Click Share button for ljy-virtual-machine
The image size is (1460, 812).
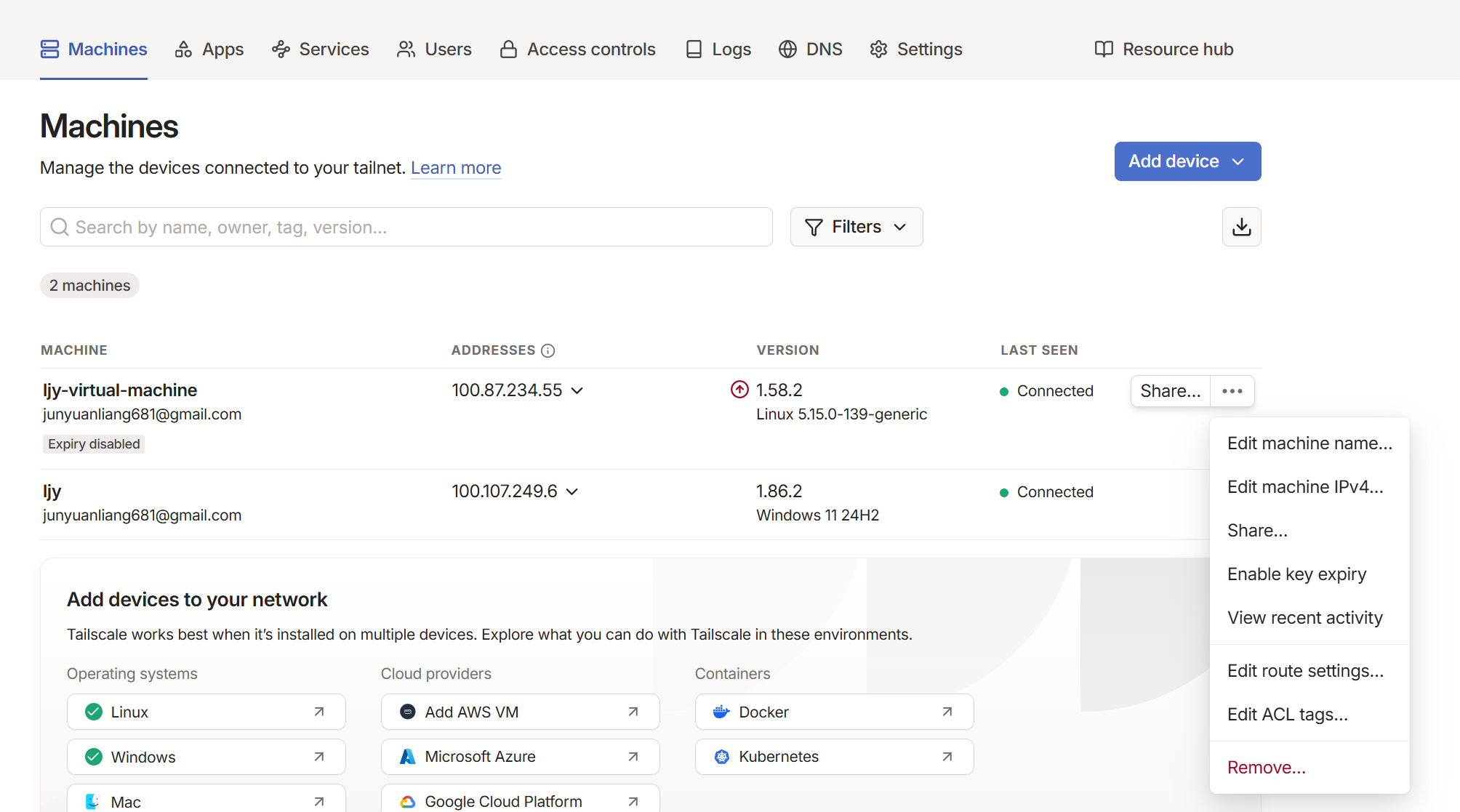1171,391
